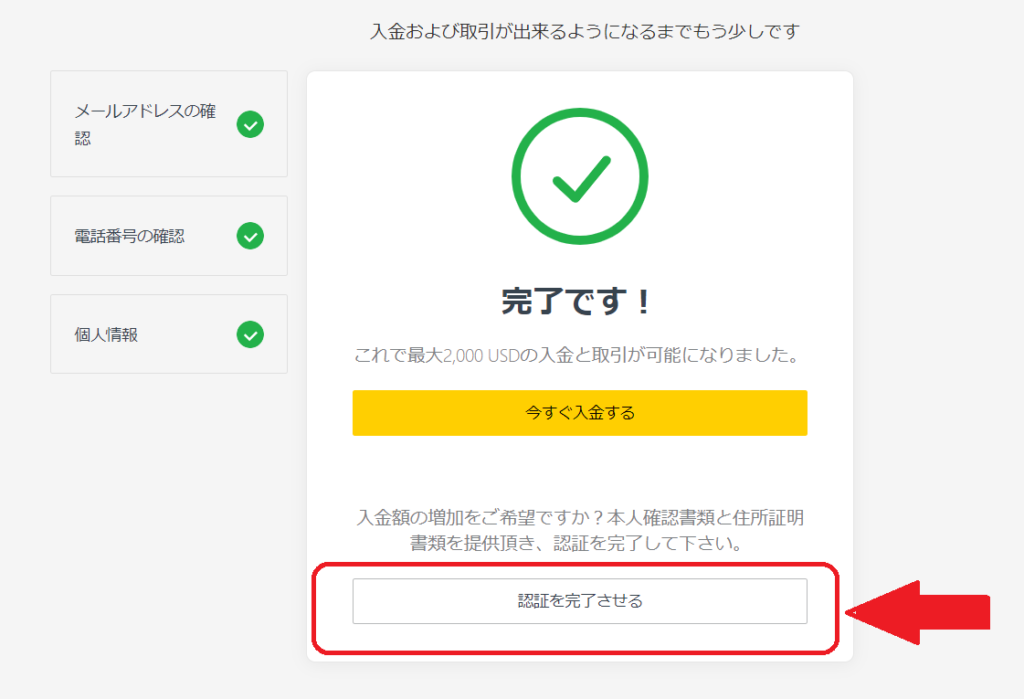Click the phone verification completed status icon

(251, 235)
